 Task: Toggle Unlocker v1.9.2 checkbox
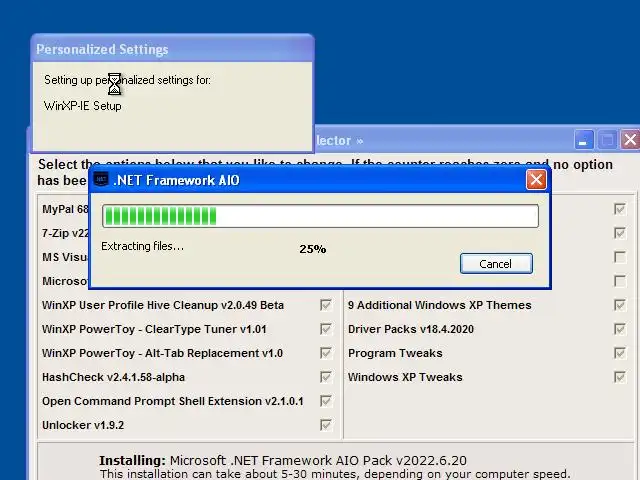pos(326,425)
